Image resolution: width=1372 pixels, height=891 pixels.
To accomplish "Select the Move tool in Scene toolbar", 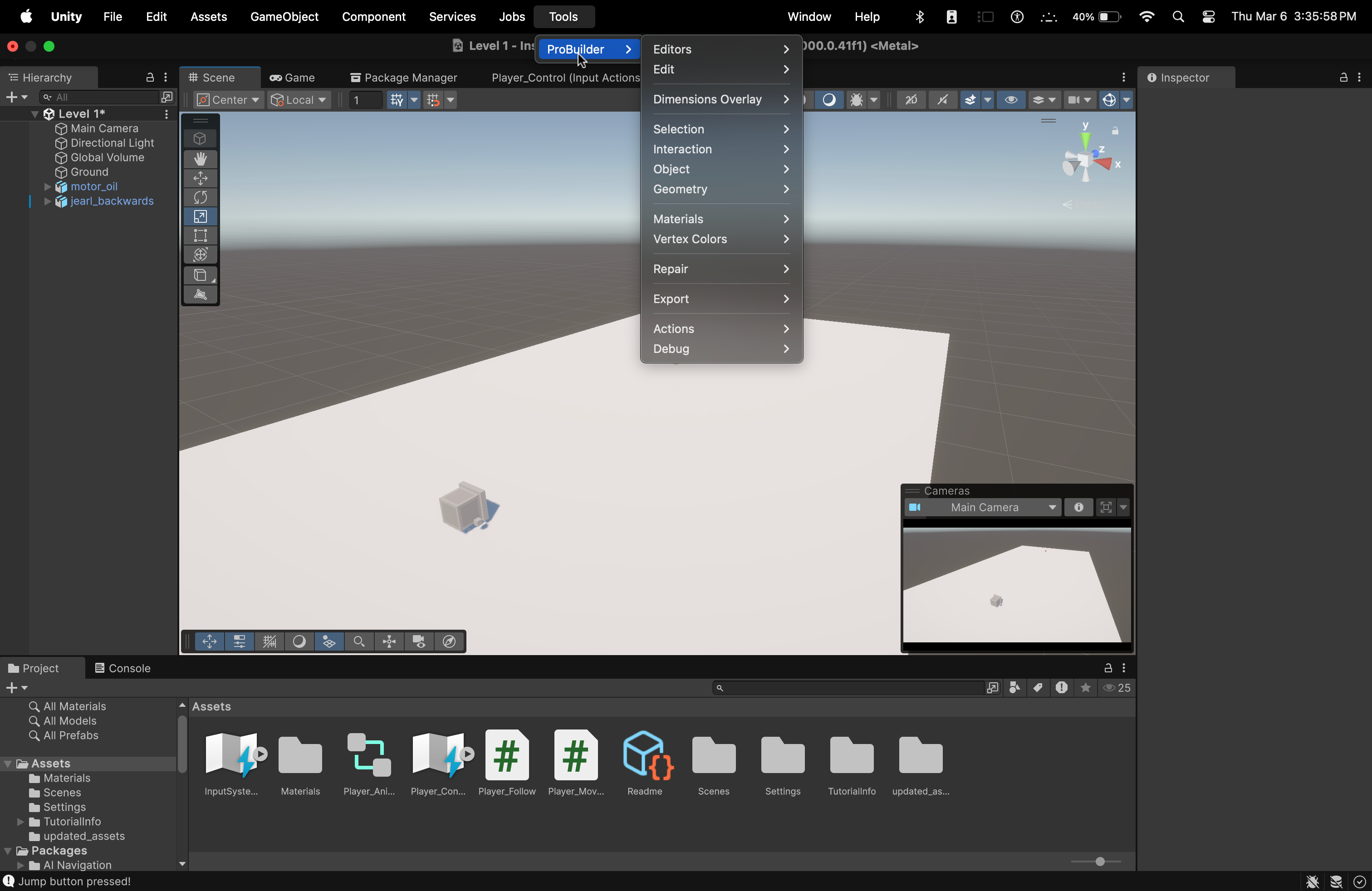I will pyautogui.click(x=200, y=178).
